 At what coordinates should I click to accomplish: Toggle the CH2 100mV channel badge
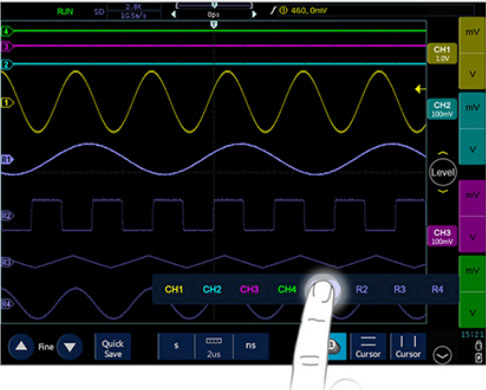[442, 109]
